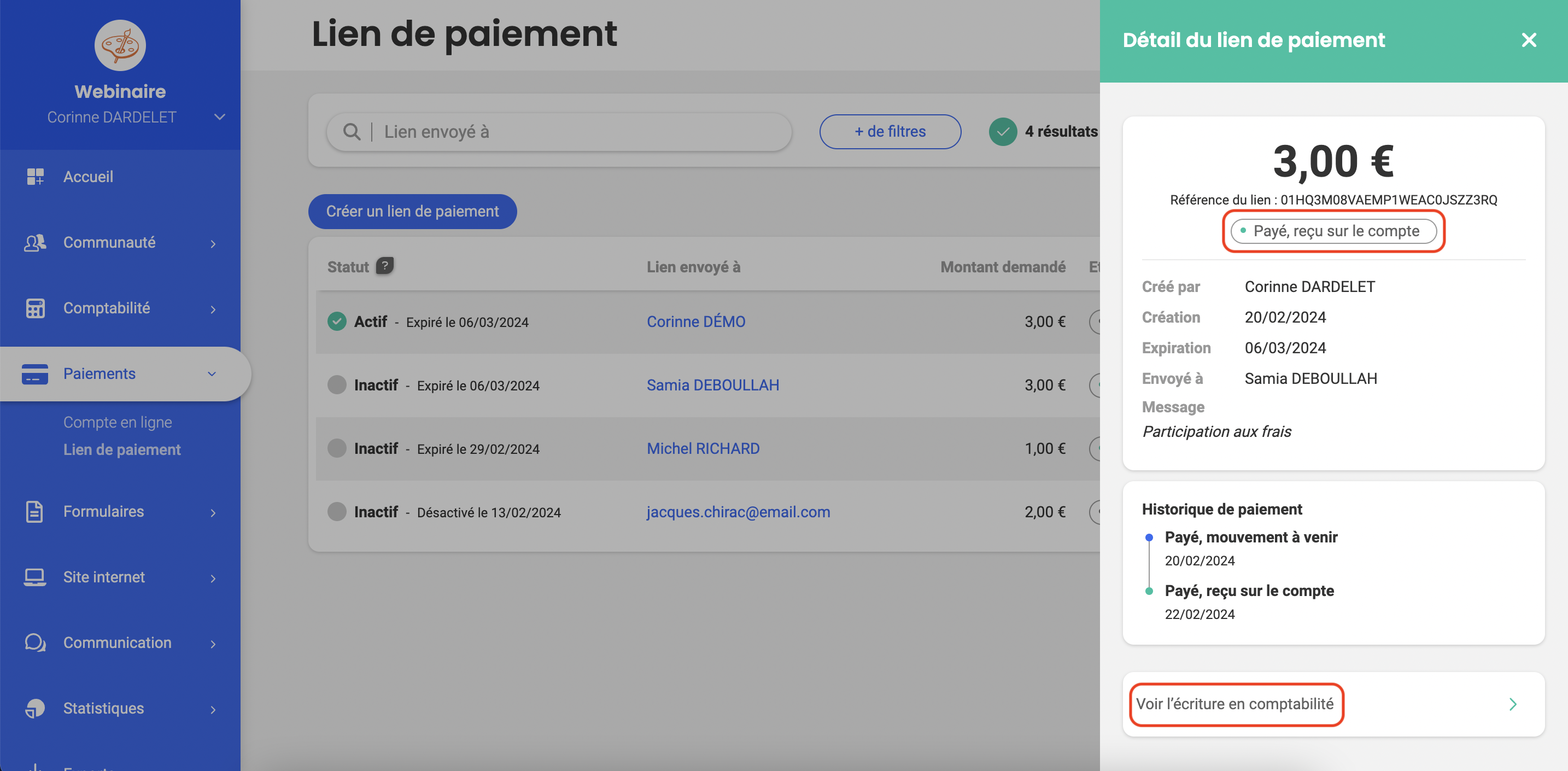Click the Formulaires document icon

(x=34, y=512)
